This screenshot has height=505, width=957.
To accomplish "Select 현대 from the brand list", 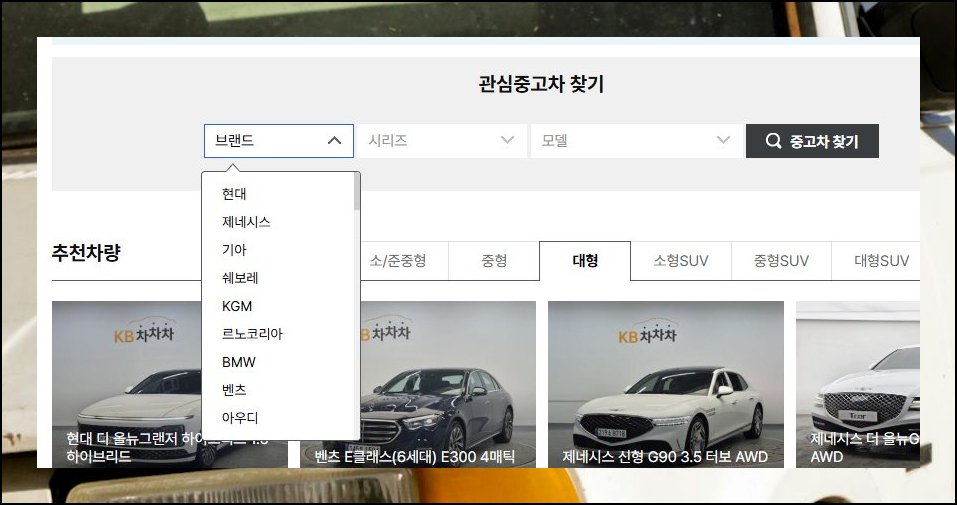I will (x=234, y=194).
